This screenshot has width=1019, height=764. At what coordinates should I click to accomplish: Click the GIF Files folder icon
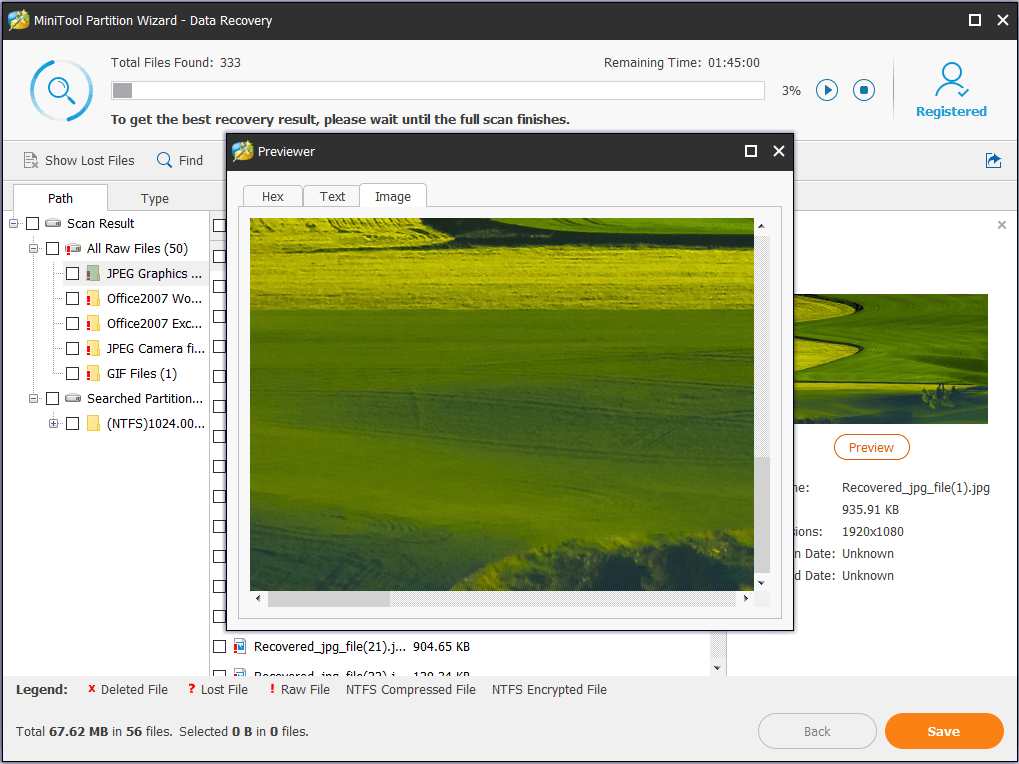coord(93,373)
